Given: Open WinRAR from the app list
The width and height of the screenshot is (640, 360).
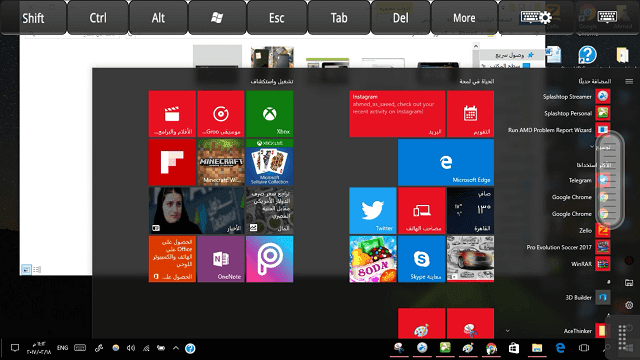Looking at the screenshot, I should (x=590, y=264).
